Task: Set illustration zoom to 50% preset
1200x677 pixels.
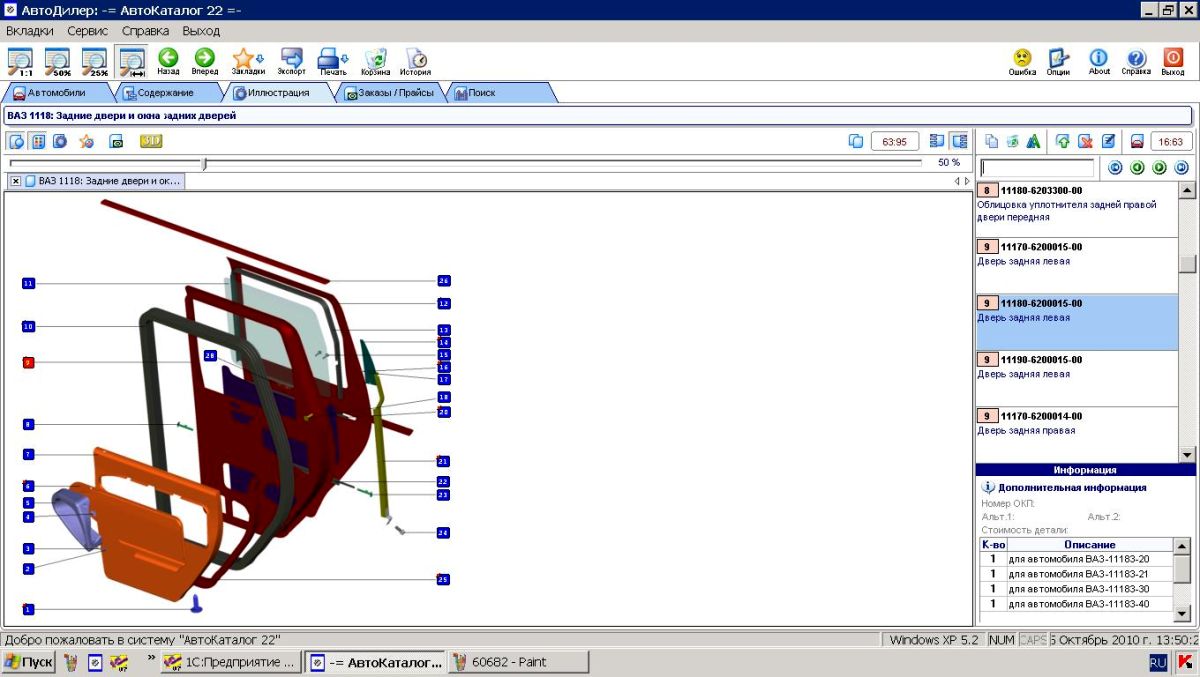Action: (x=57, y=61)
